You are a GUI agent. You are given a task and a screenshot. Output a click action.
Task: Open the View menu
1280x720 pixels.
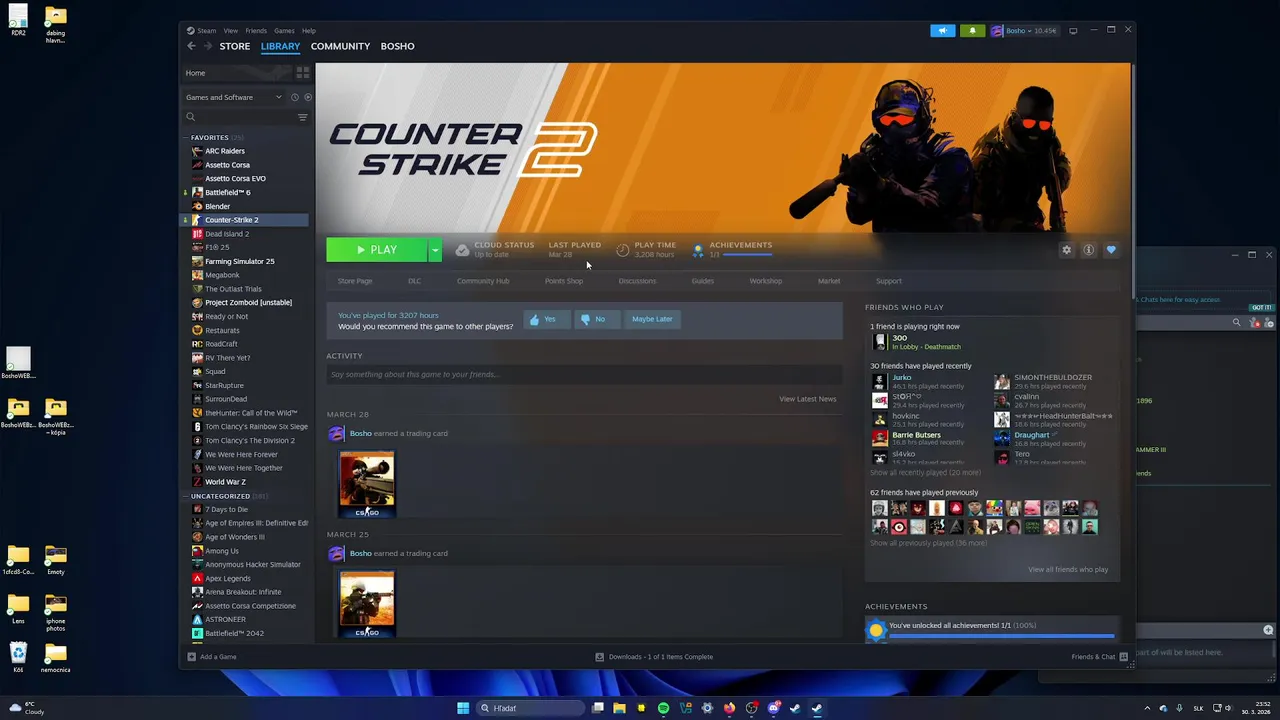click(231, 31)
